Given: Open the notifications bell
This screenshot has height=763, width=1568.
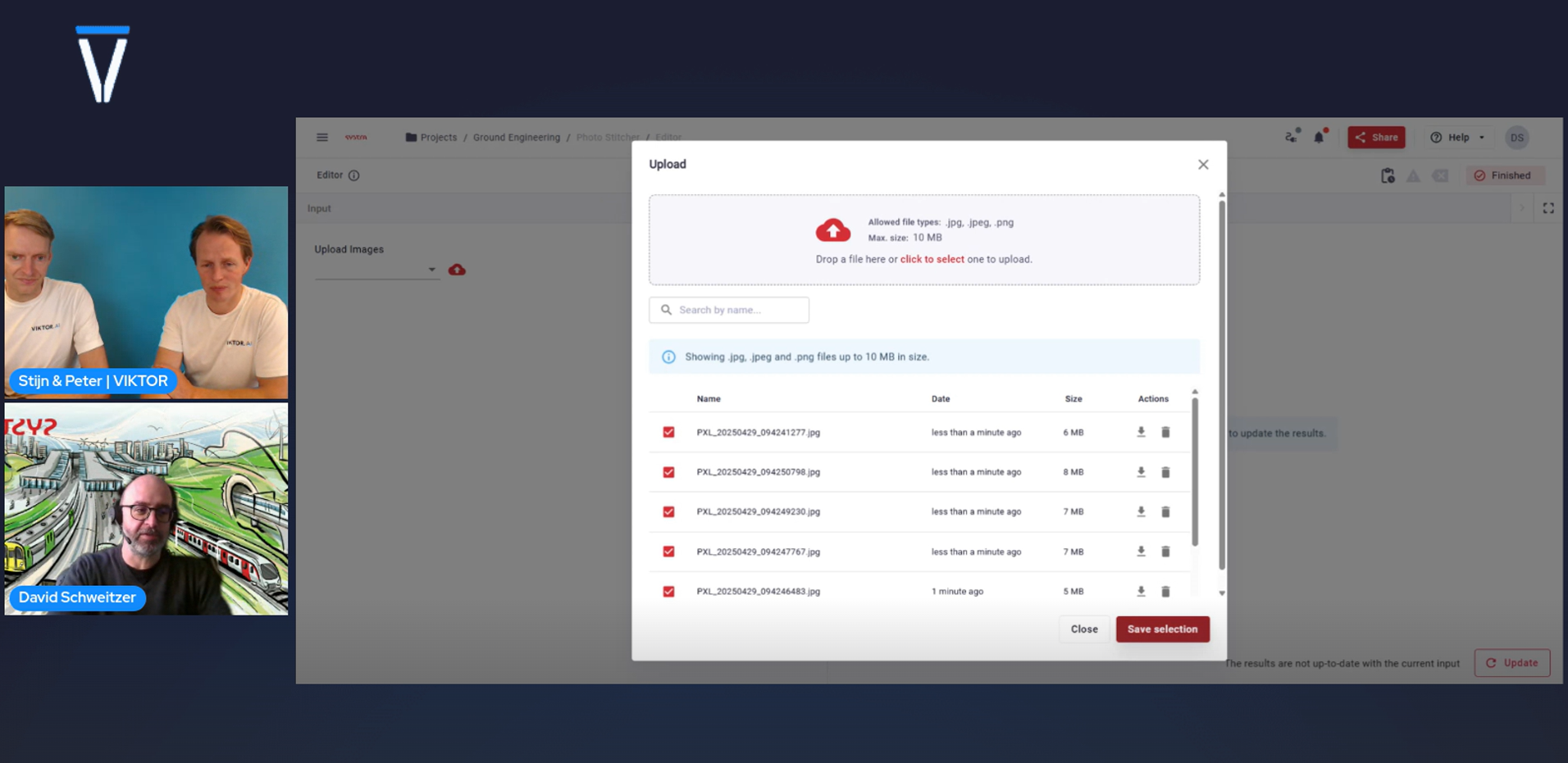Looking at the screenshot, I should click(x=1319, y=138).
